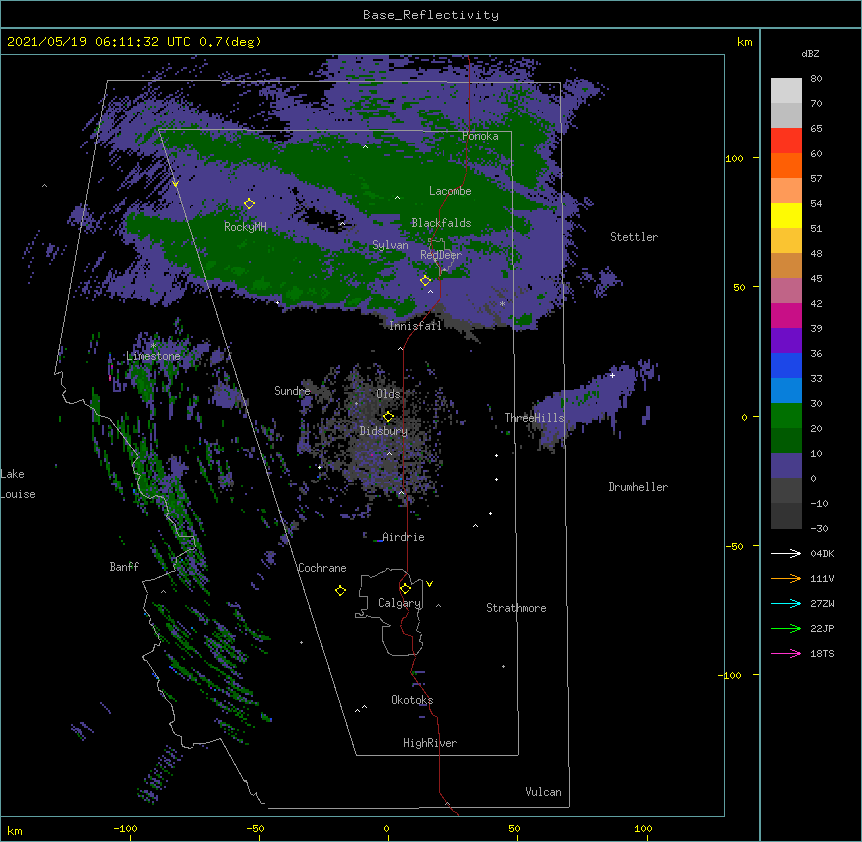Click the 18TS legend text
The image size is (862, 842).
[822, 653]
